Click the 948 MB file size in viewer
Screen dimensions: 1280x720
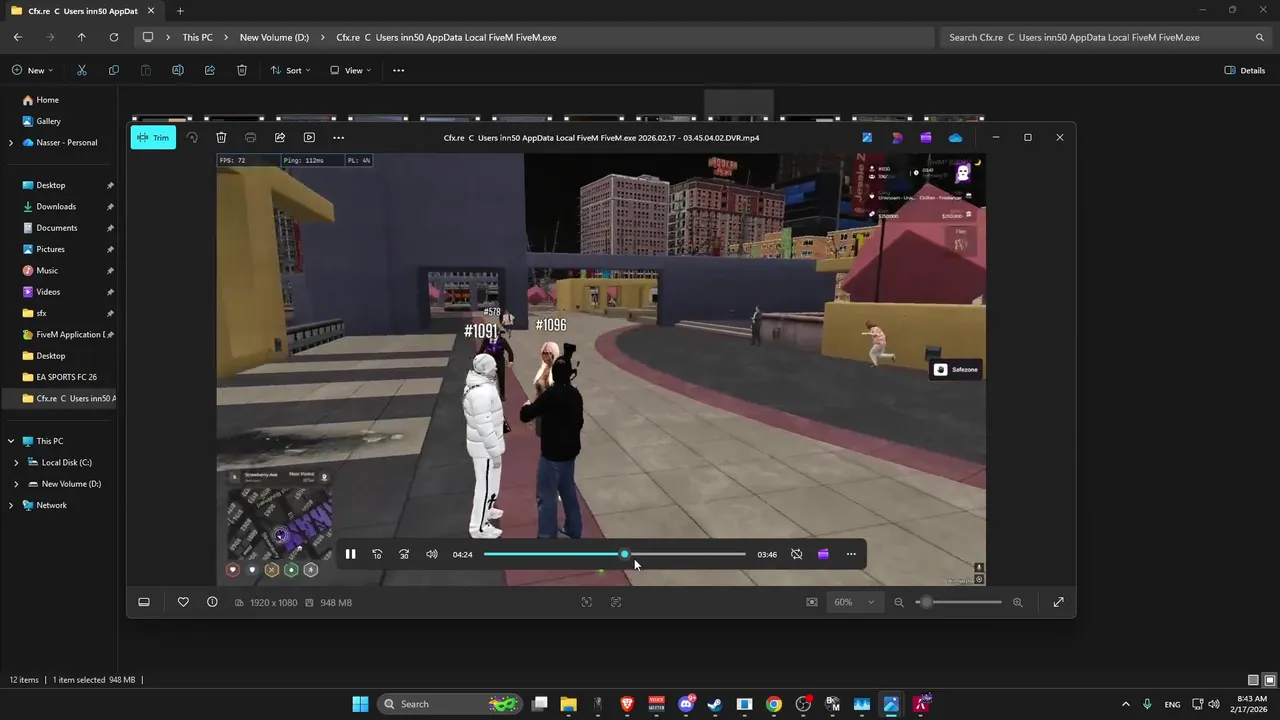[336, 603]
